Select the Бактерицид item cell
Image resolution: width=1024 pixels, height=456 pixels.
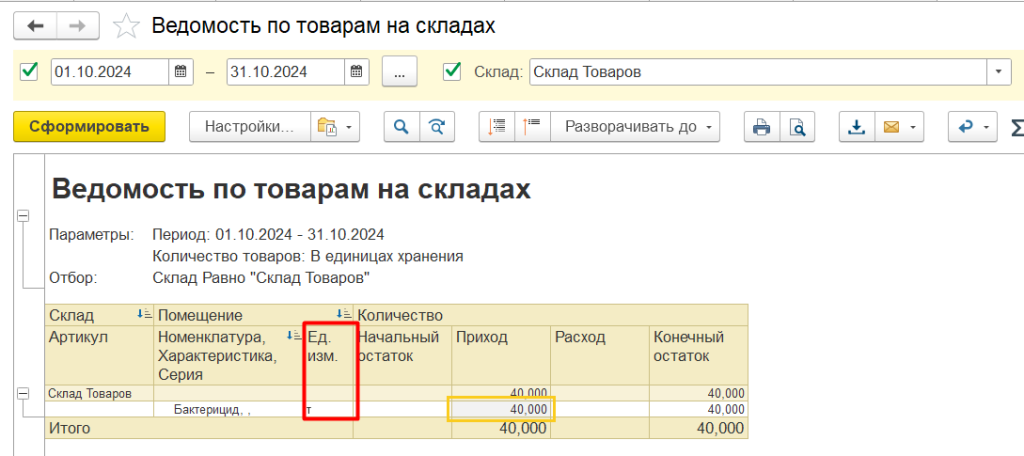coord(231,410)
